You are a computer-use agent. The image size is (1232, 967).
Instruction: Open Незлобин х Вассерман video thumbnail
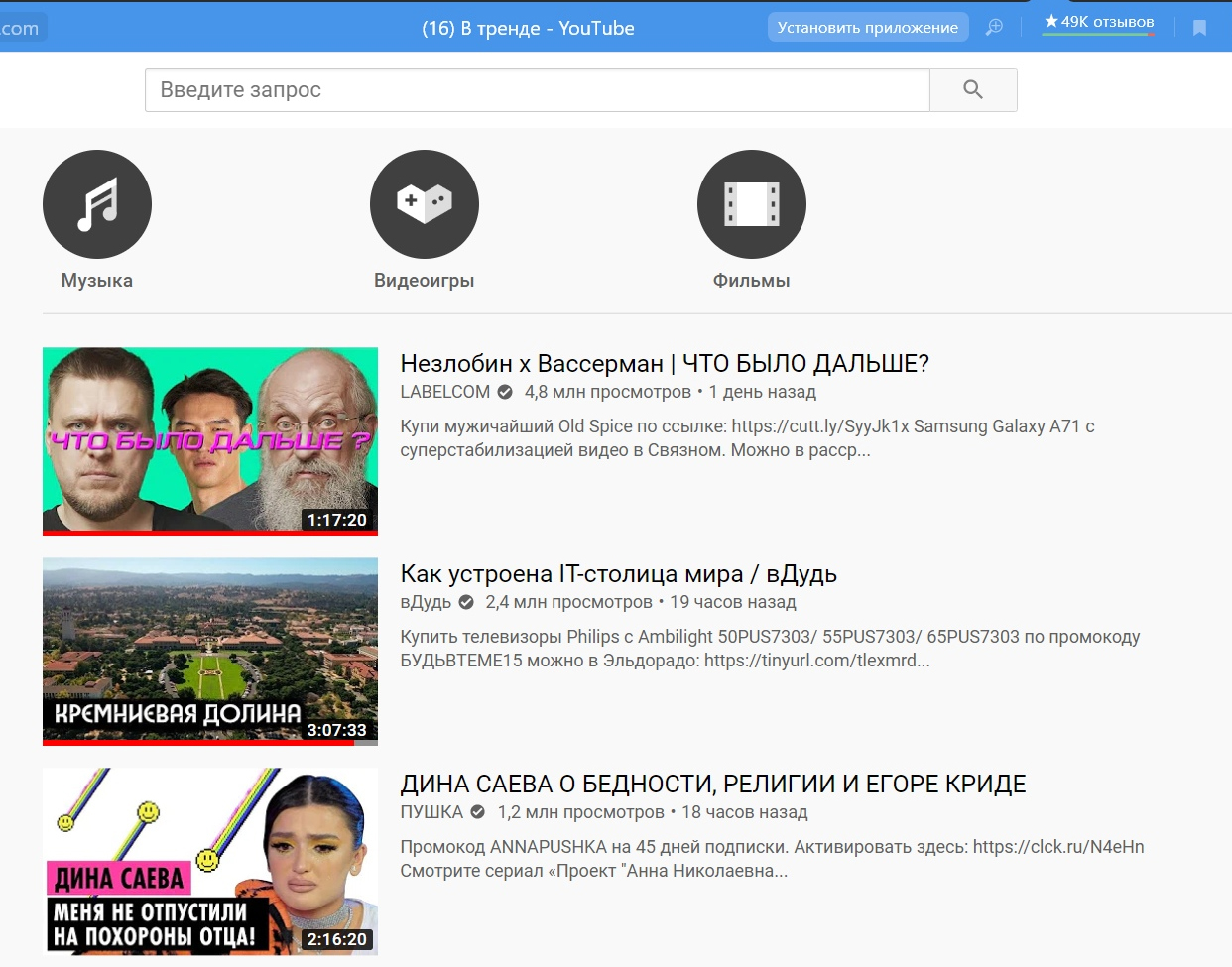(x=210, y=440)
